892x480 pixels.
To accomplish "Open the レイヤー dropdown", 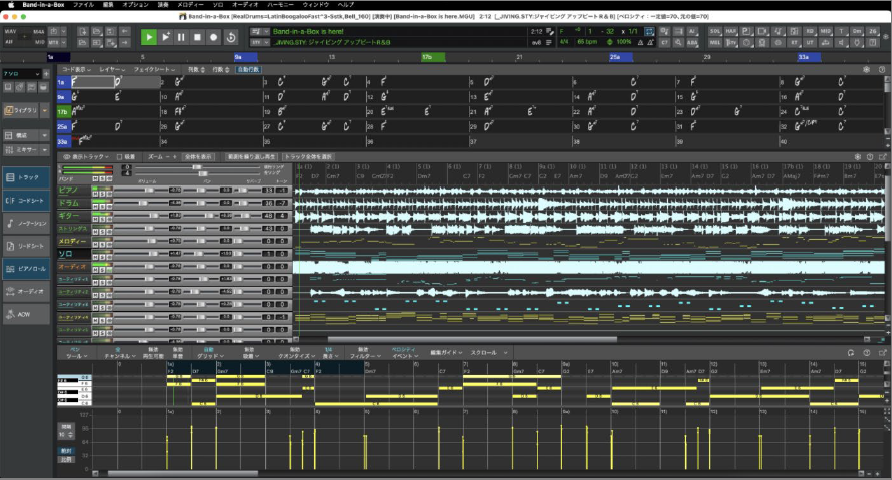I will [x=112, y=69].
